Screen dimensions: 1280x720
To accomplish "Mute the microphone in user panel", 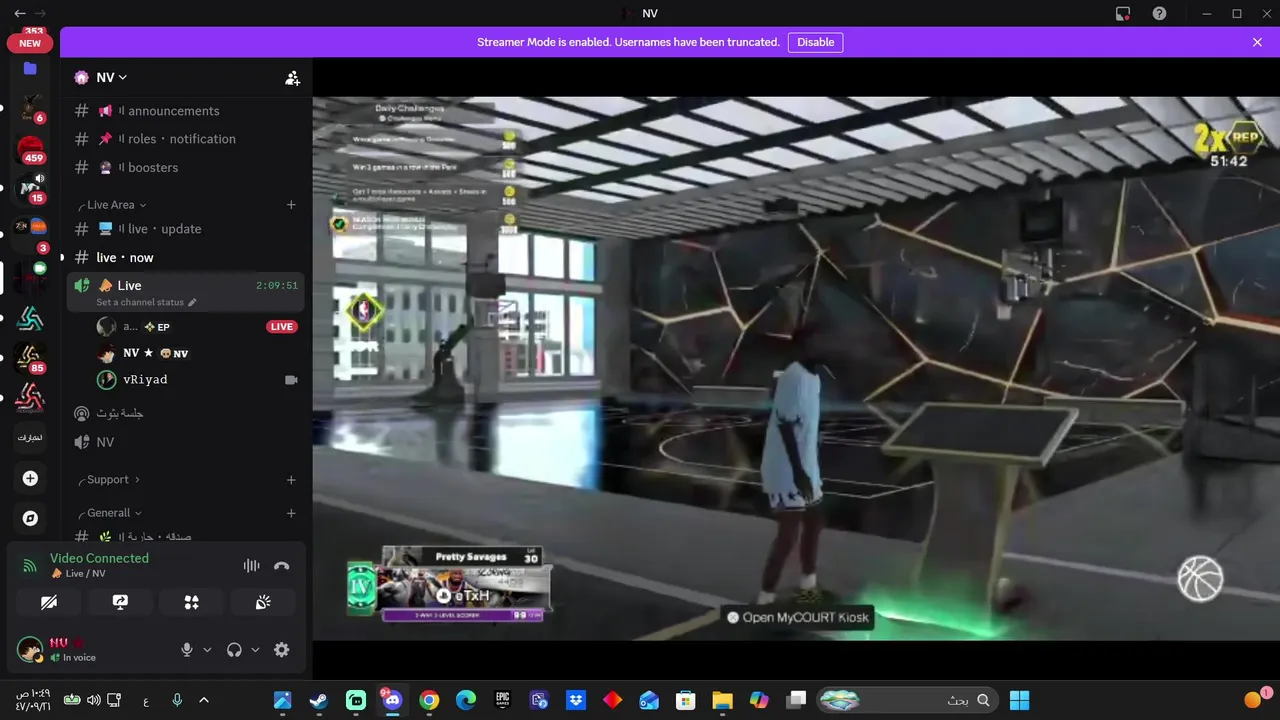I will (186, 649).
